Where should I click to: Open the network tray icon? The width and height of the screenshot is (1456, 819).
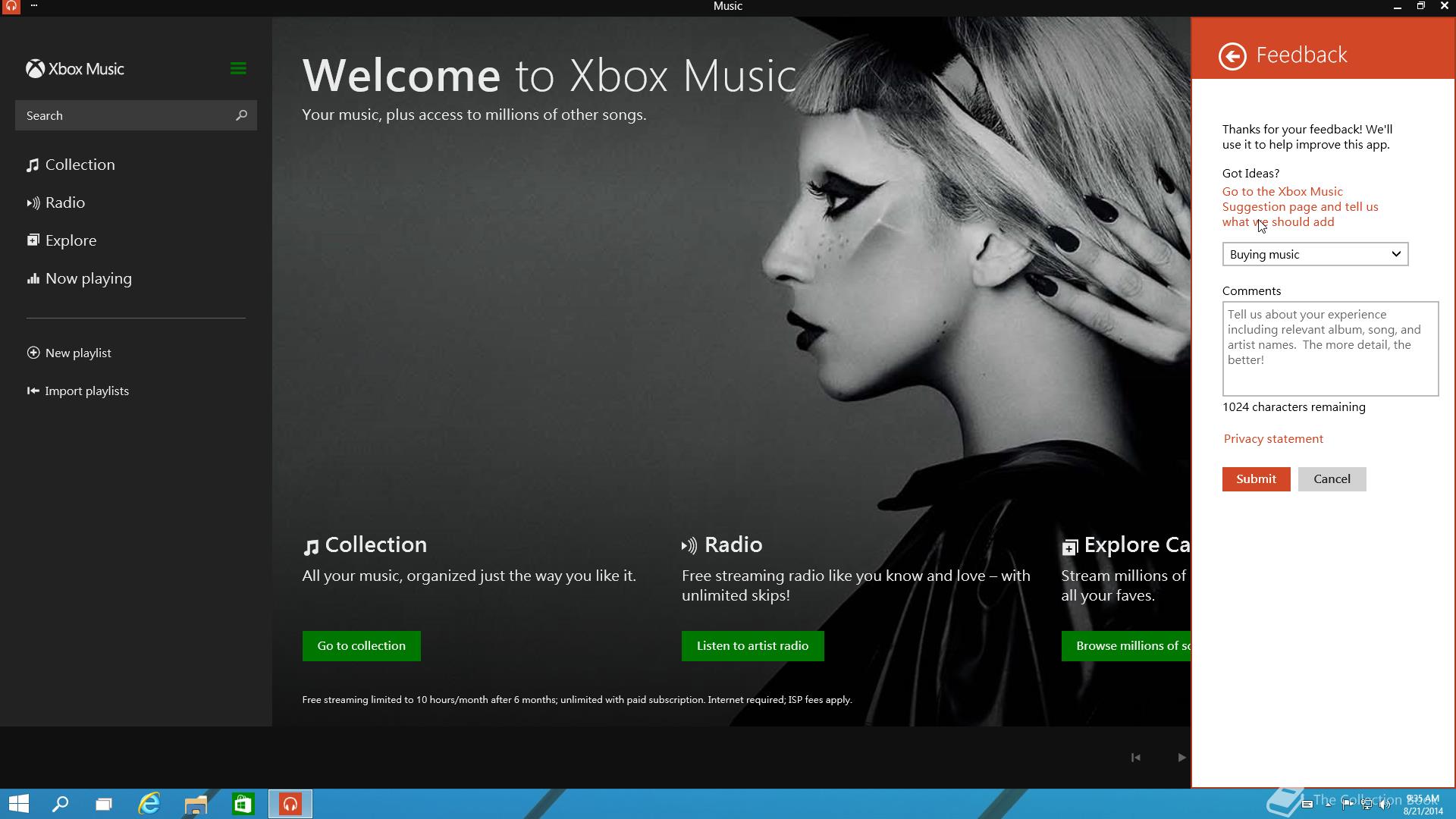pyautogui.click(x=1367, y=804)
